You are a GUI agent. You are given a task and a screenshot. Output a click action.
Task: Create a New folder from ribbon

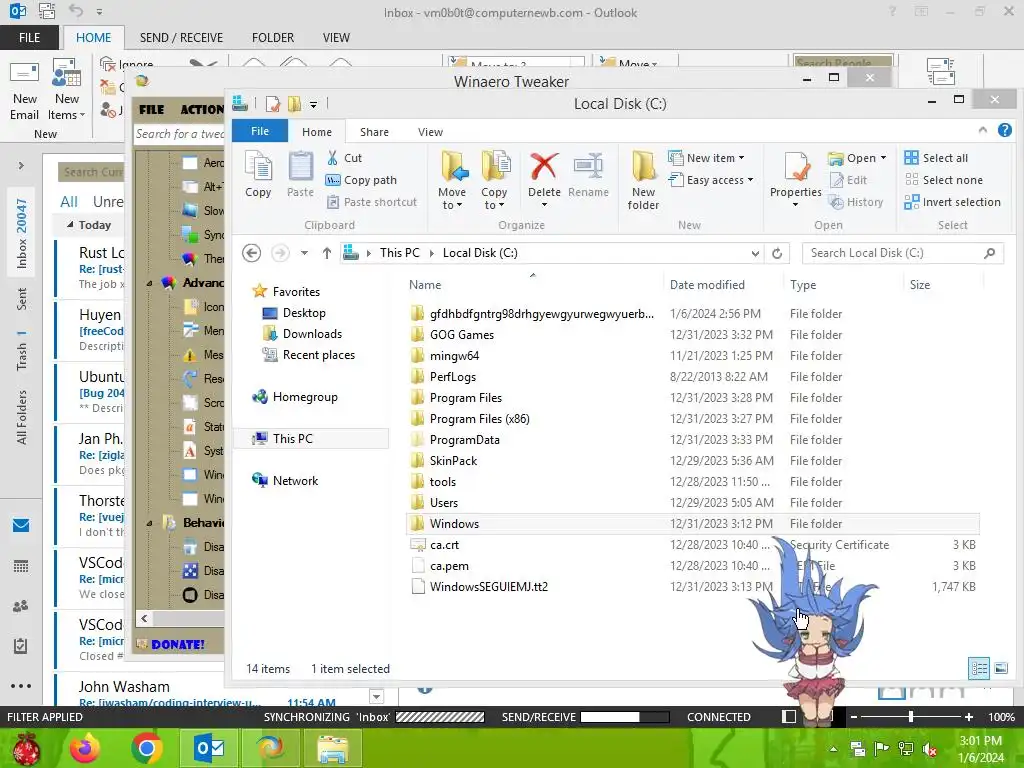[x=643, y=180]
